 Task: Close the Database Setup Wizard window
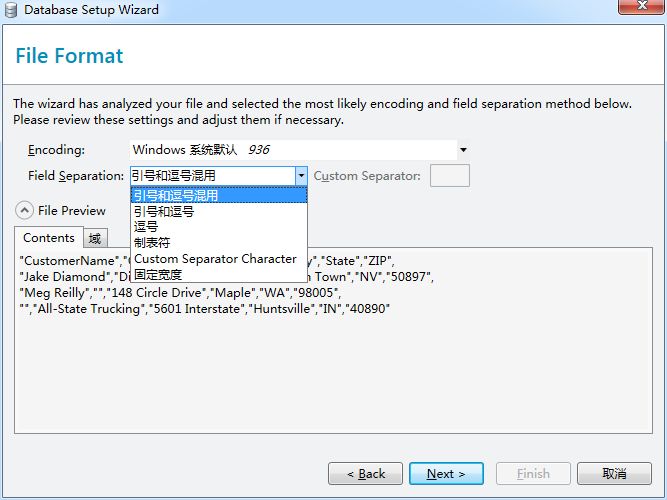point(637,9)
